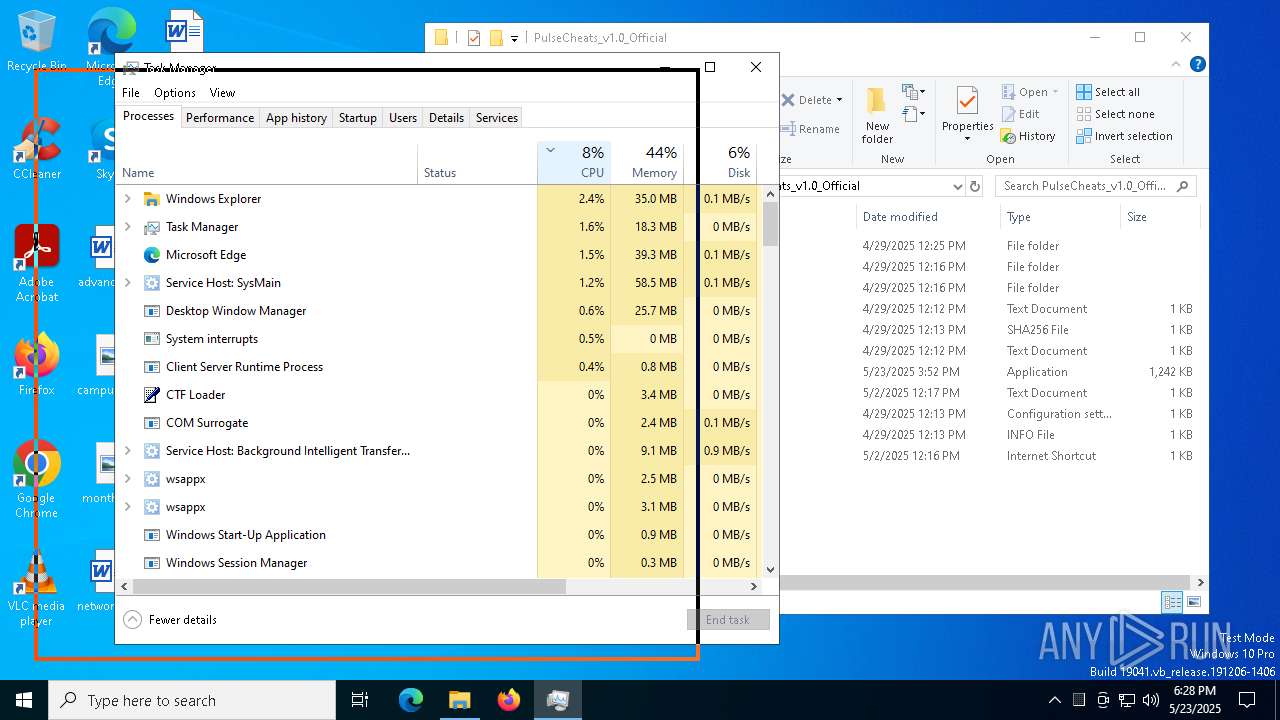The width and height of the screenshot is (1280, 720).
Task: Click Search PulseCheats_v1.0_Official field
Action: (1094, 186)
